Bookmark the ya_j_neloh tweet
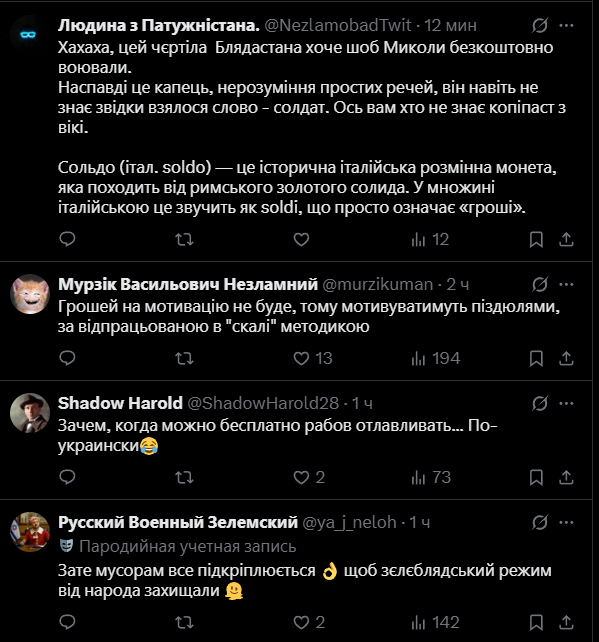The image size is (599, 642). tap(536, 622)
